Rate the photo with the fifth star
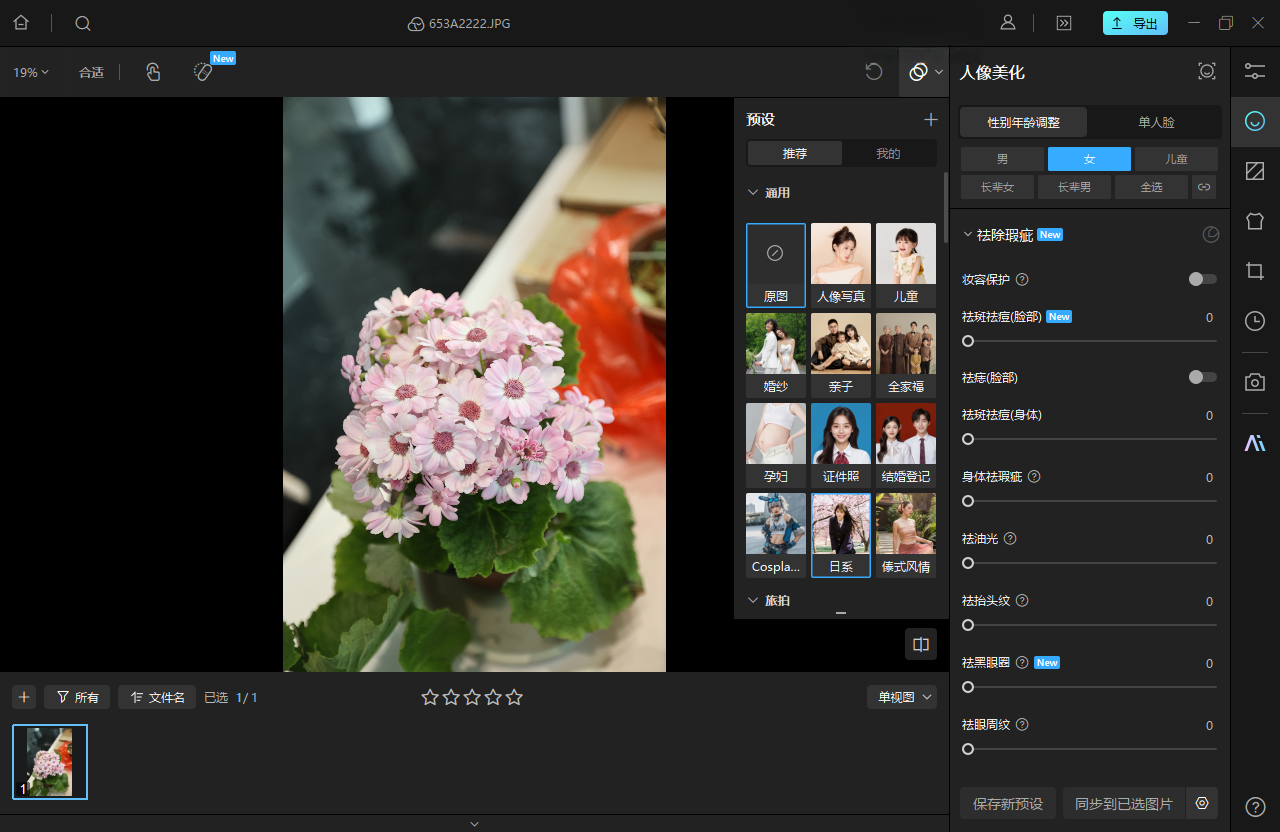Screen dimensions: 1280x832 point(514,697)
